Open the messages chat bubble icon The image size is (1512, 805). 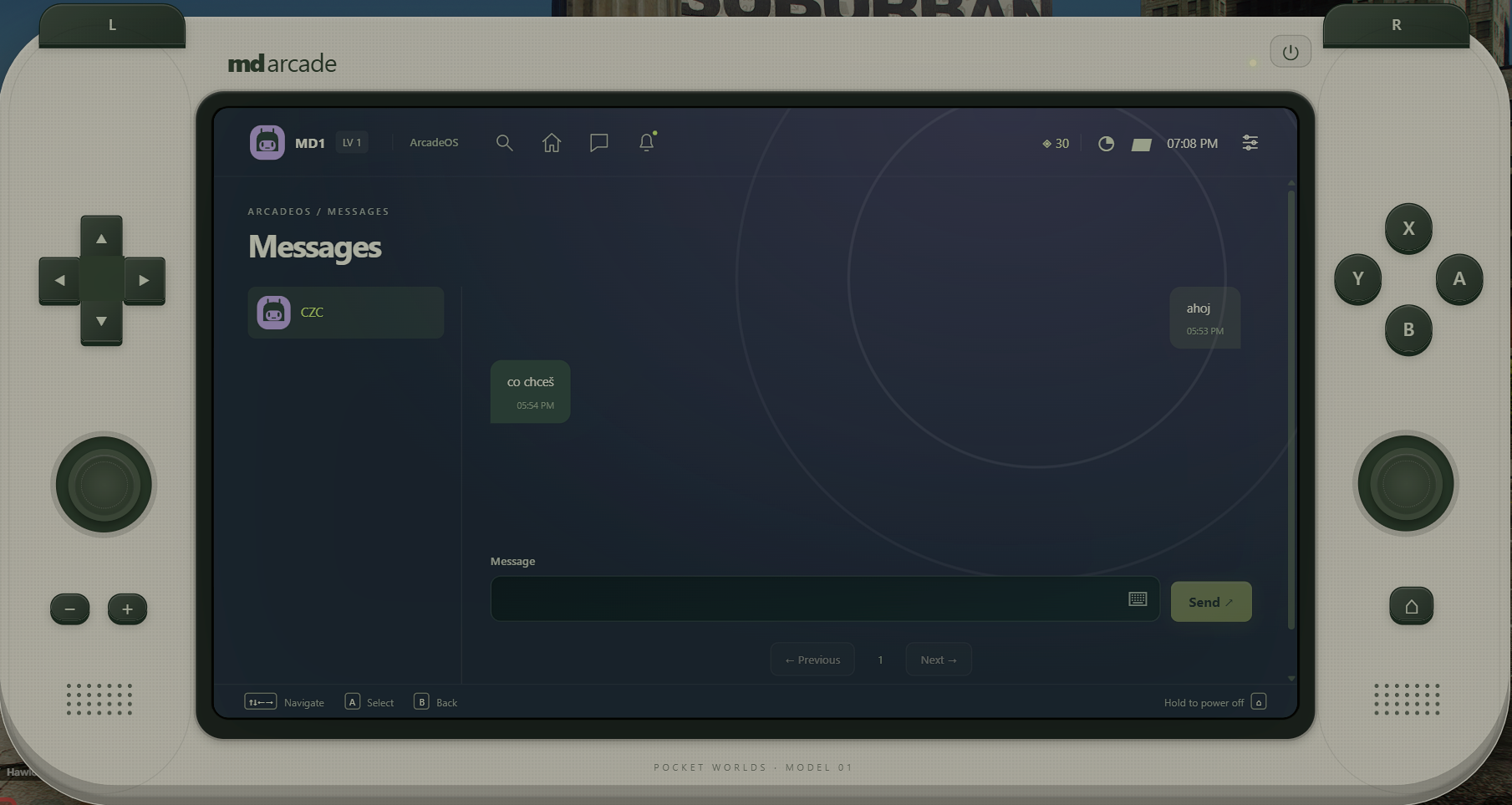pyautogui.click(x=598, y=143)
